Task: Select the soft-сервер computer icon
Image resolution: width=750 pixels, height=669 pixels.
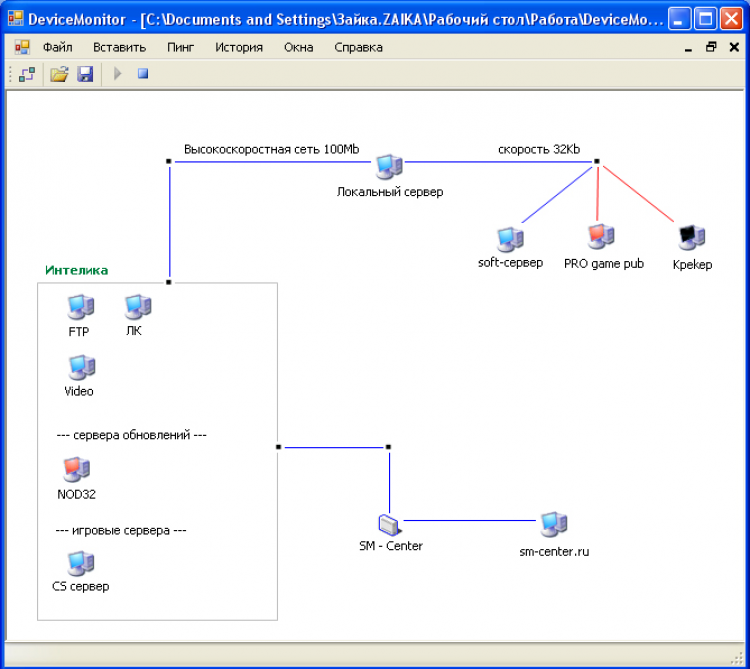Action: (x=510, y=239)
